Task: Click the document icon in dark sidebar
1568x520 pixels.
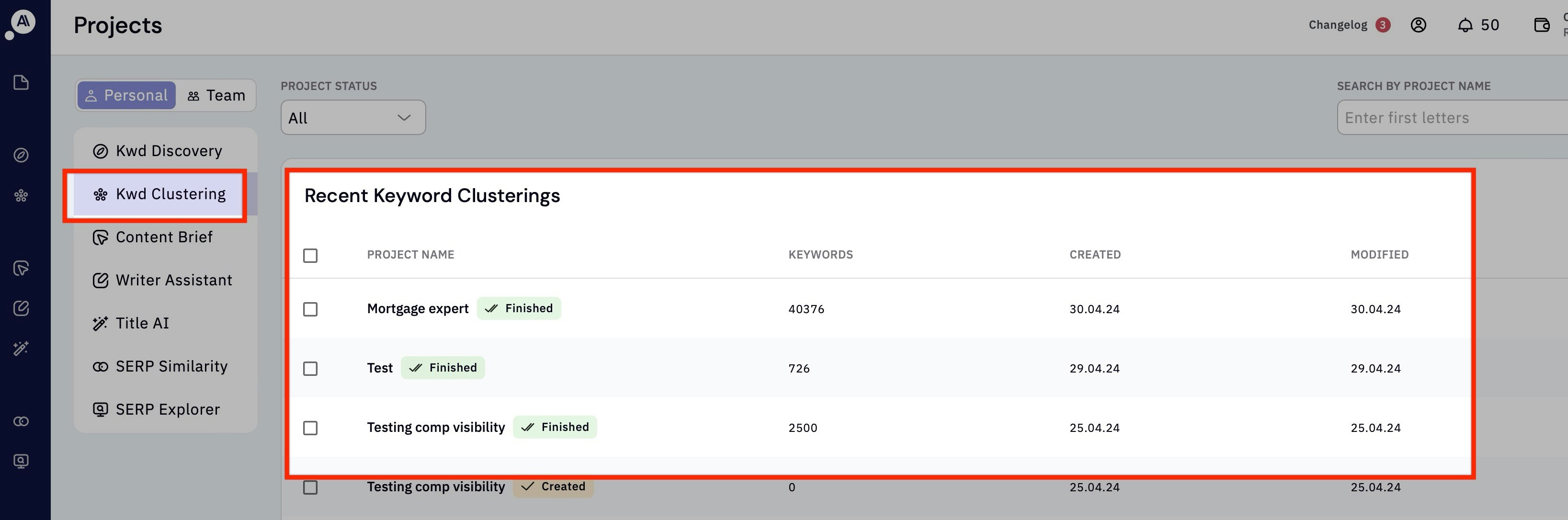Action: [x=21, y=82]
